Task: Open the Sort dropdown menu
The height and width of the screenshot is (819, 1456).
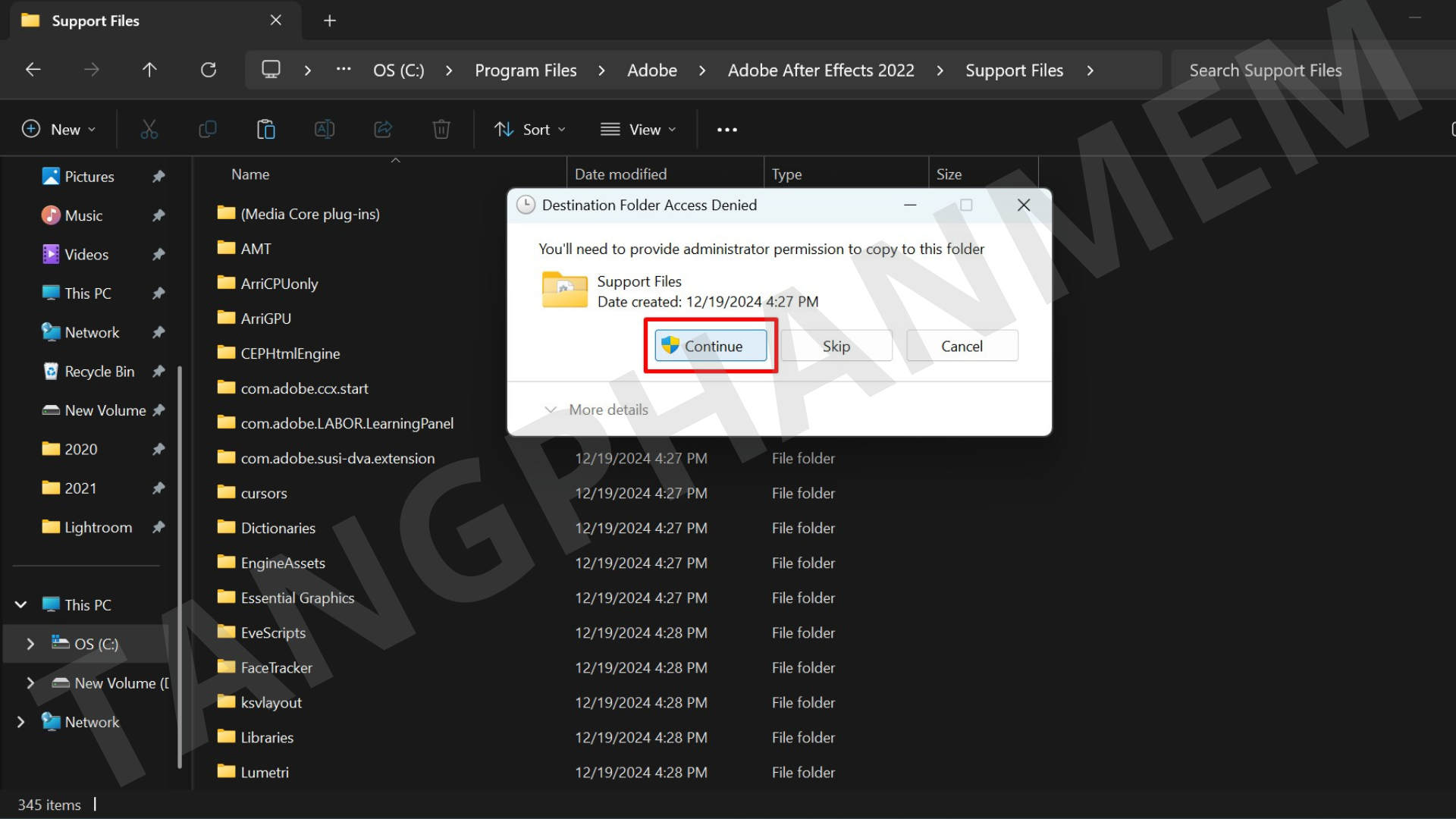Action: tap(530, 130)
